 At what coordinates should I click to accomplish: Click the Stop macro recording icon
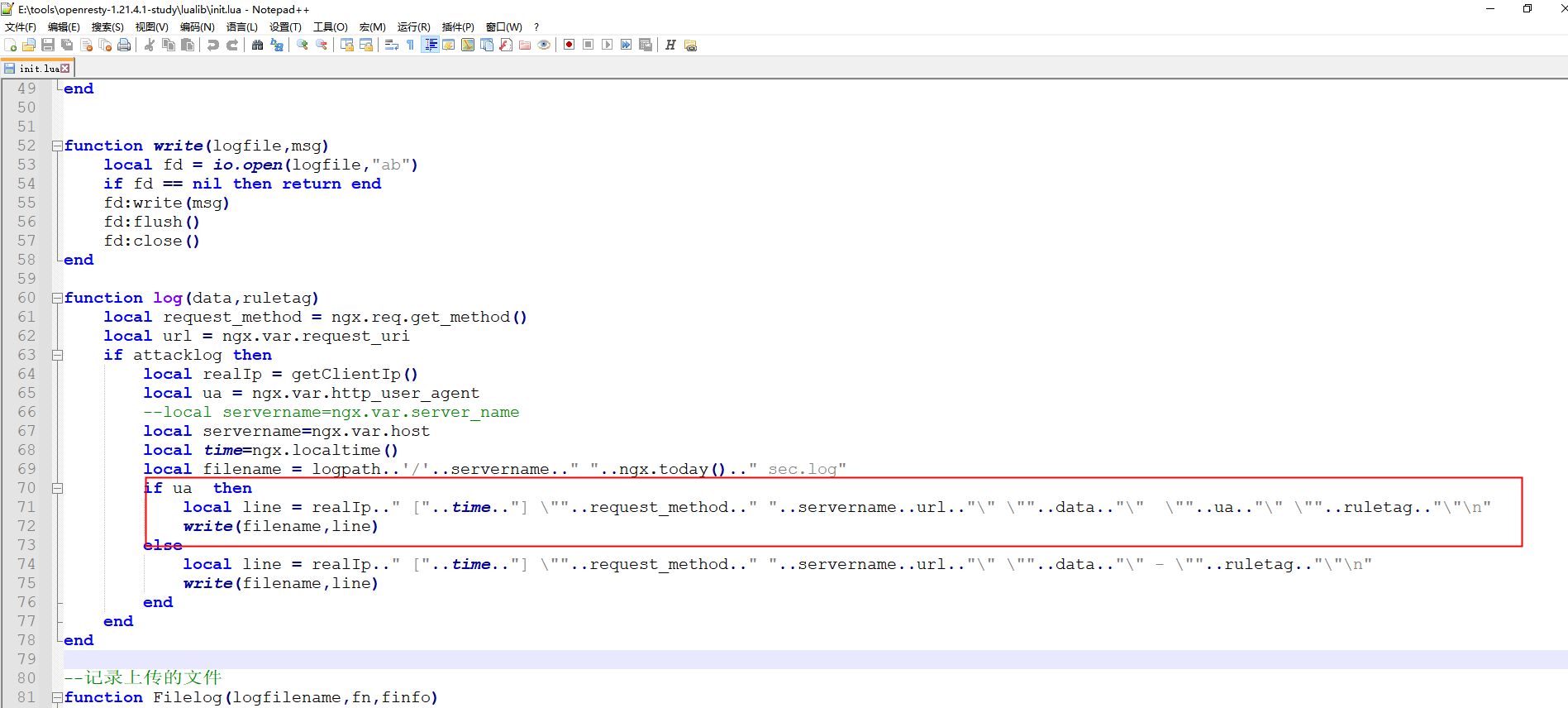(589, 45)
